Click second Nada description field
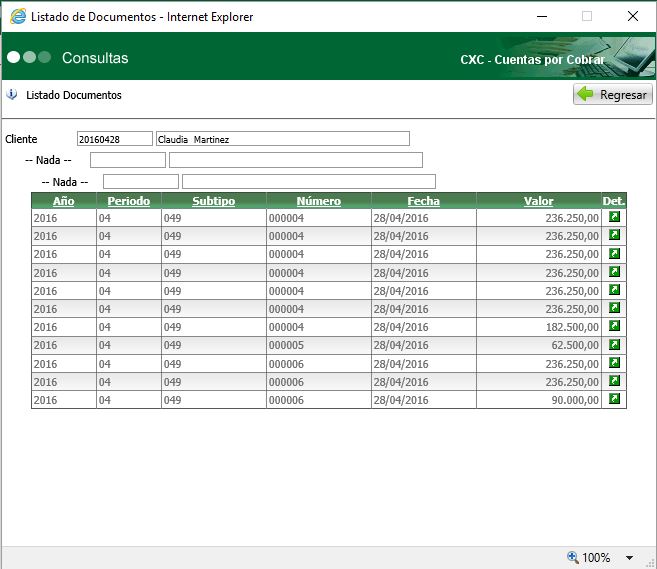Image resolution: width=657 pixels, height=569 pixels. point(309,182)
